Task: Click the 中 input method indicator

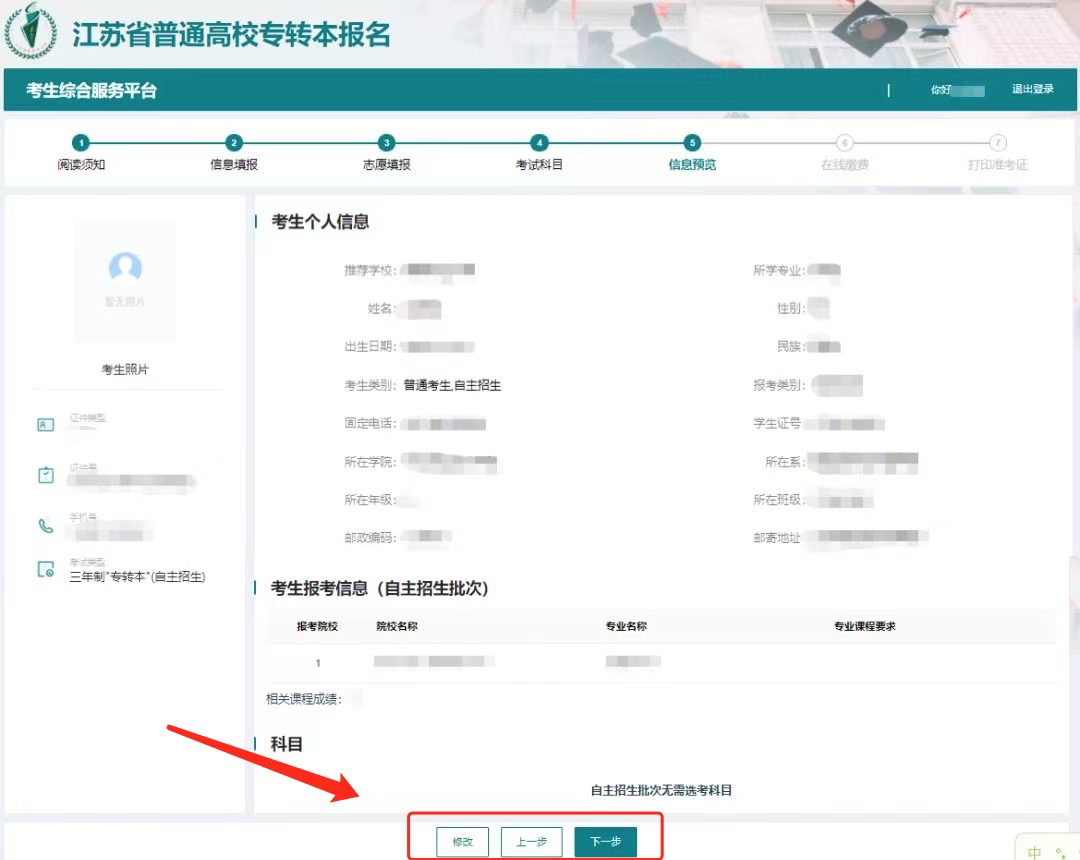Action: 1034,852
